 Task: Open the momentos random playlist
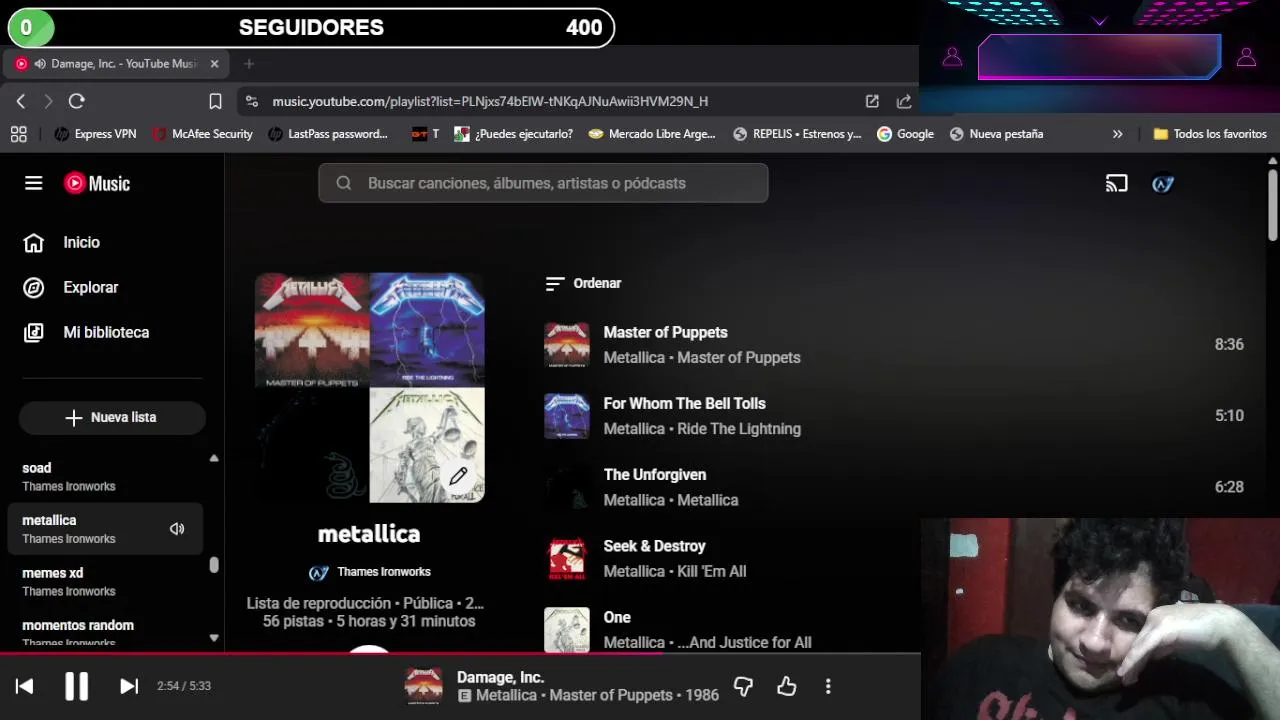pyautogui.click(x=105, y=633)
